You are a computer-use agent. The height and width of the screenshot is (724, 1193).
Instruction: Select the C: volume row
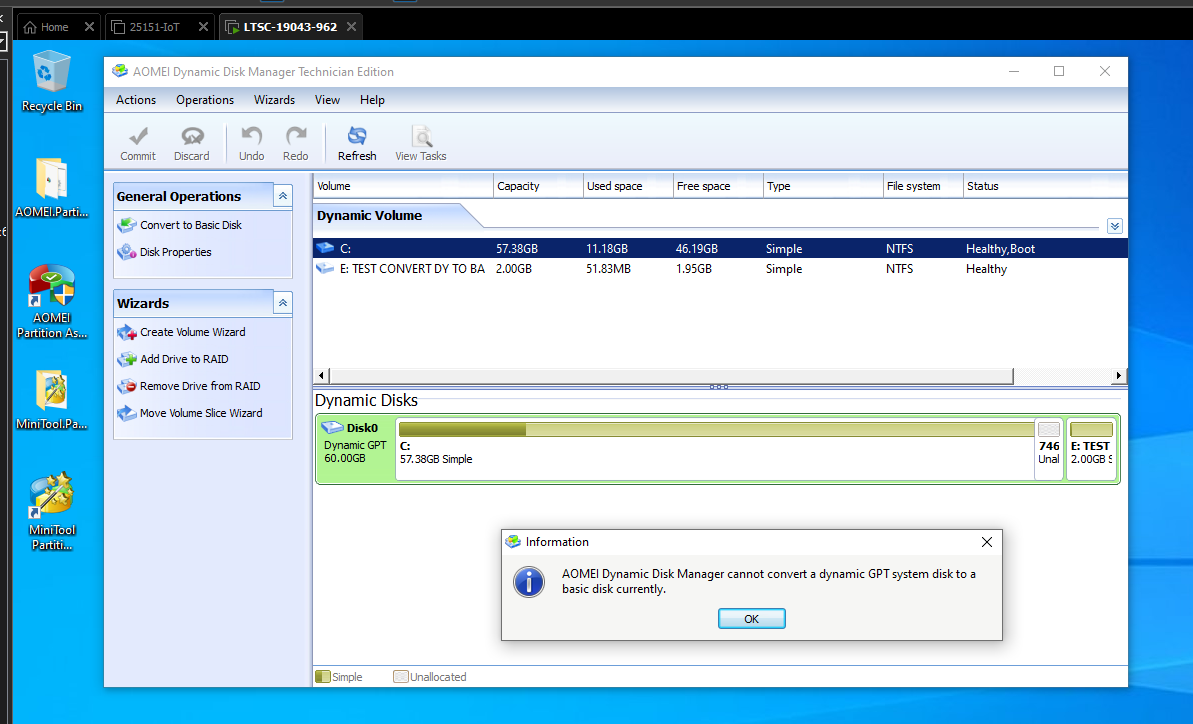click(x=720, y=249)
